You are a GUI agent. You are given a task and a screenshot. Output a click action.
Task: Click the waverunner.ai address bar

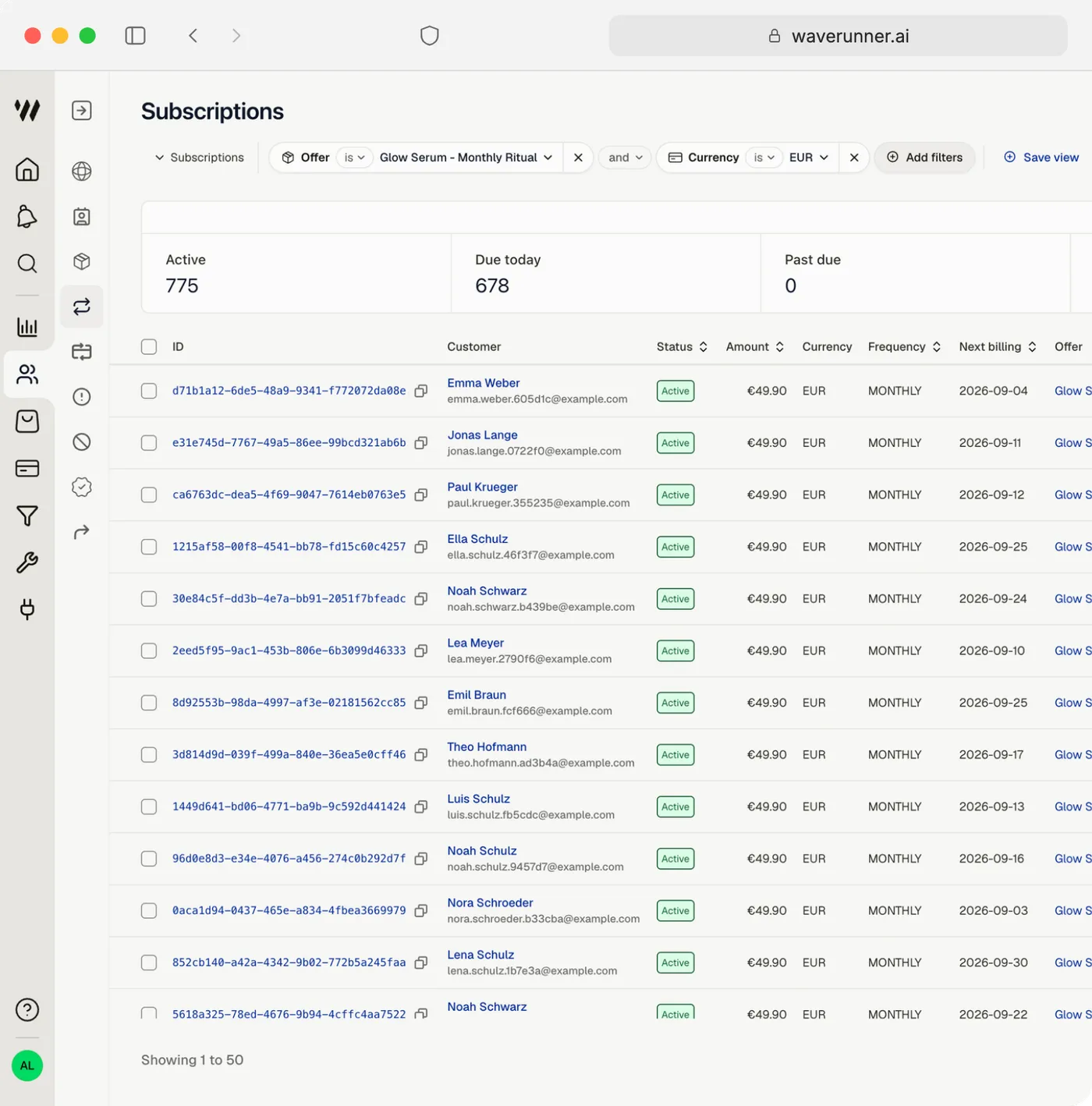[x=838, y=36]
